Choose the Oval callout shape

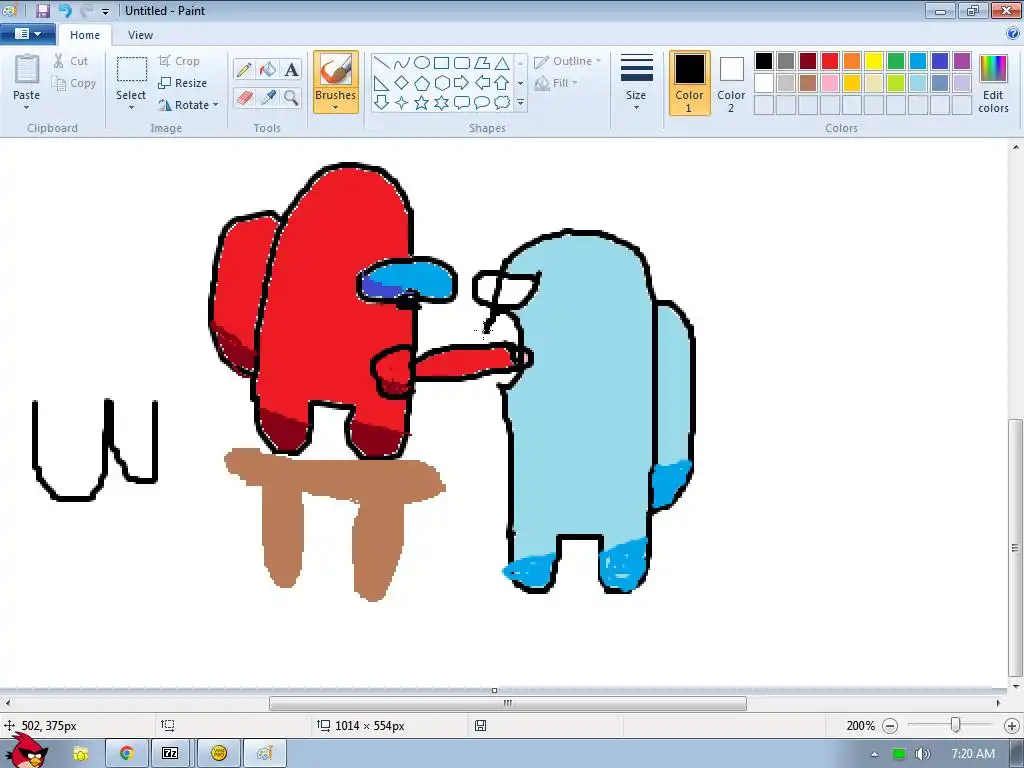482,103
